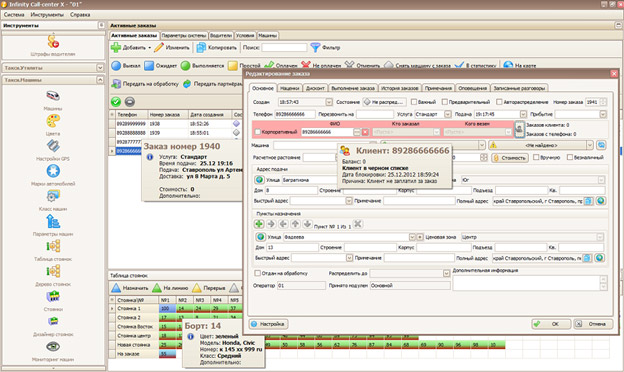Open the Цвета palette tool
624x372 pixels.
tap(53, 125)
